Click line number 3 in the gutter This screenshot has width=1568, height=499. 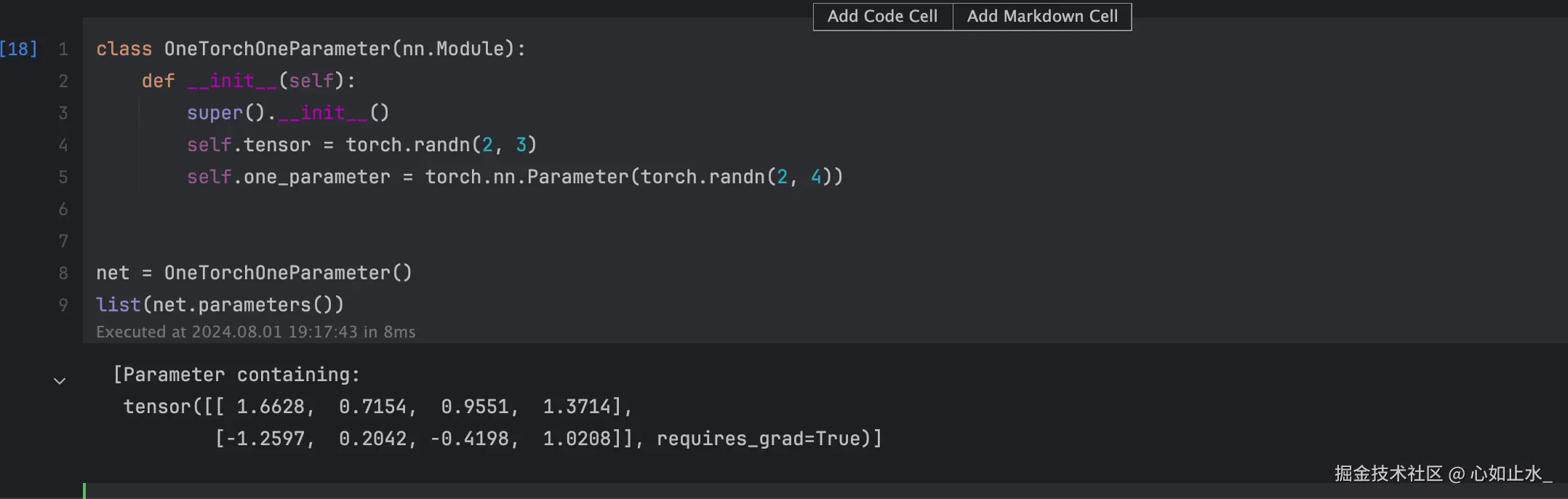[x=63, y=113]
